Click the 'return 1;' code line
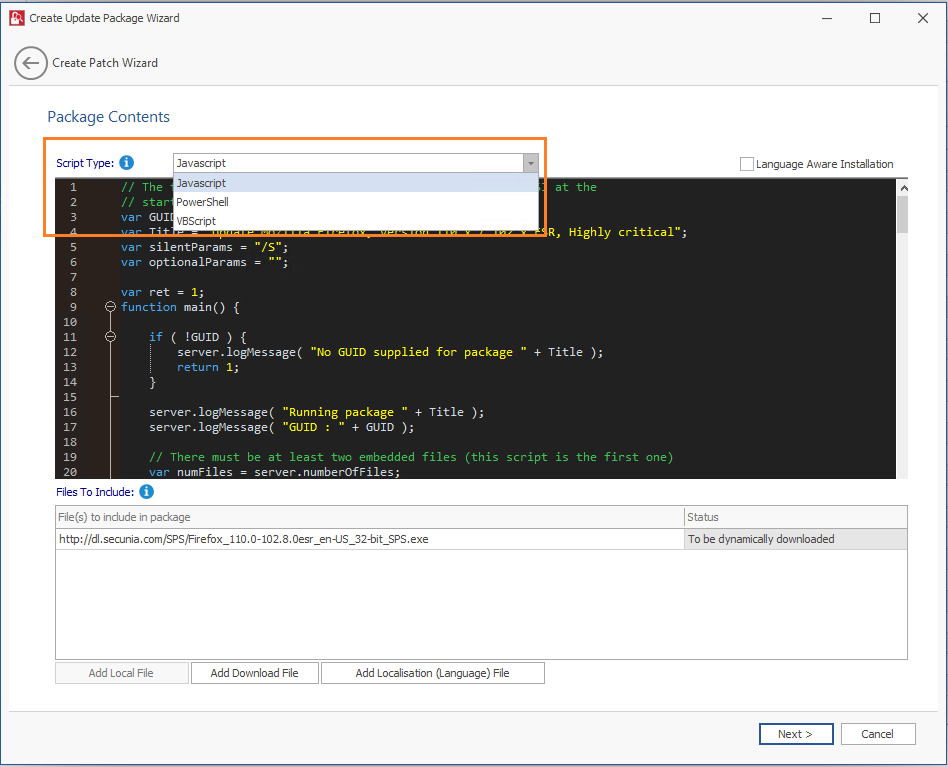 click(208, 367)
